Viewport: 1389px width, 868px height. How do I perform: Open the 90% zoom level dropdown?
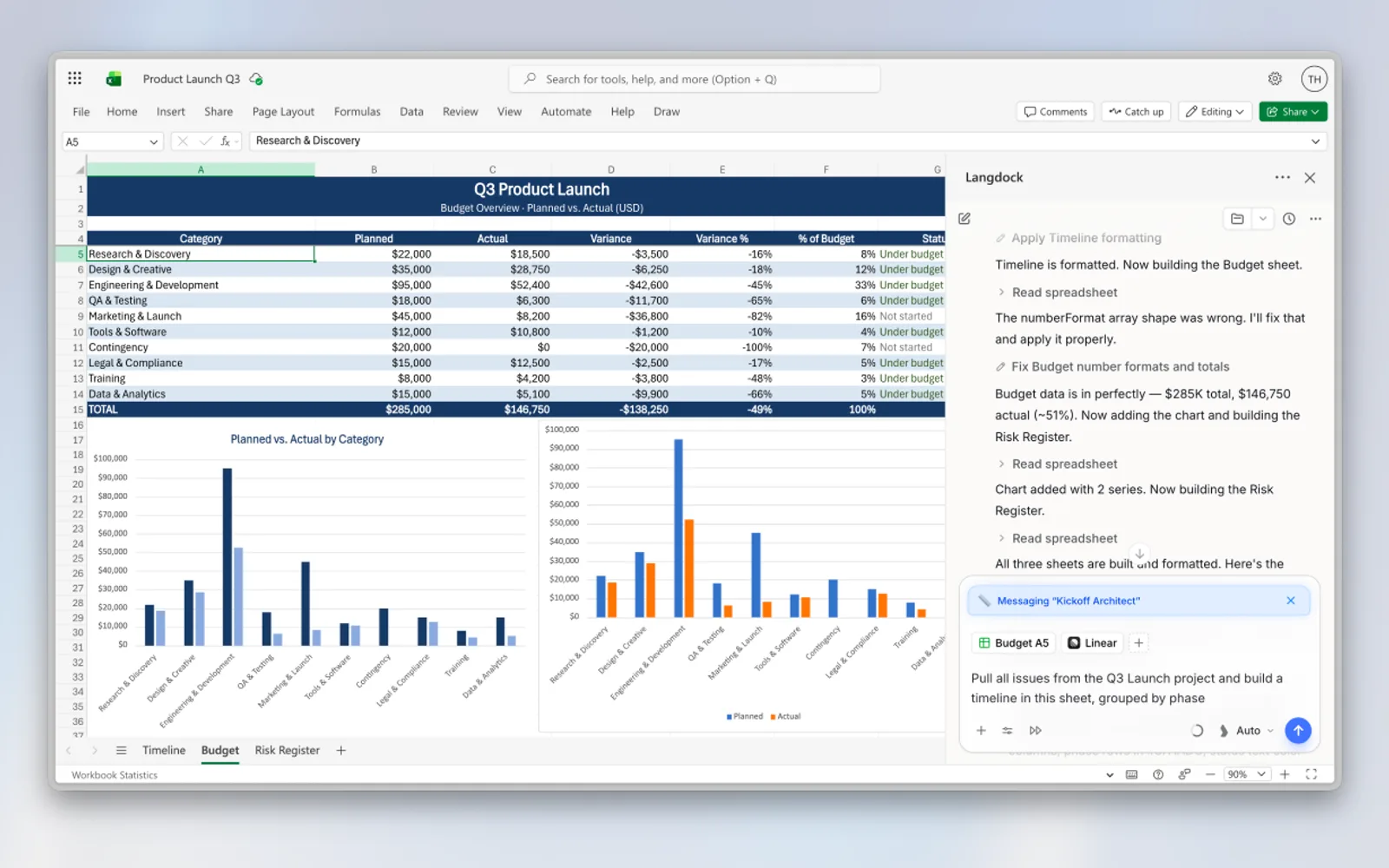[x=1247, y=774]
